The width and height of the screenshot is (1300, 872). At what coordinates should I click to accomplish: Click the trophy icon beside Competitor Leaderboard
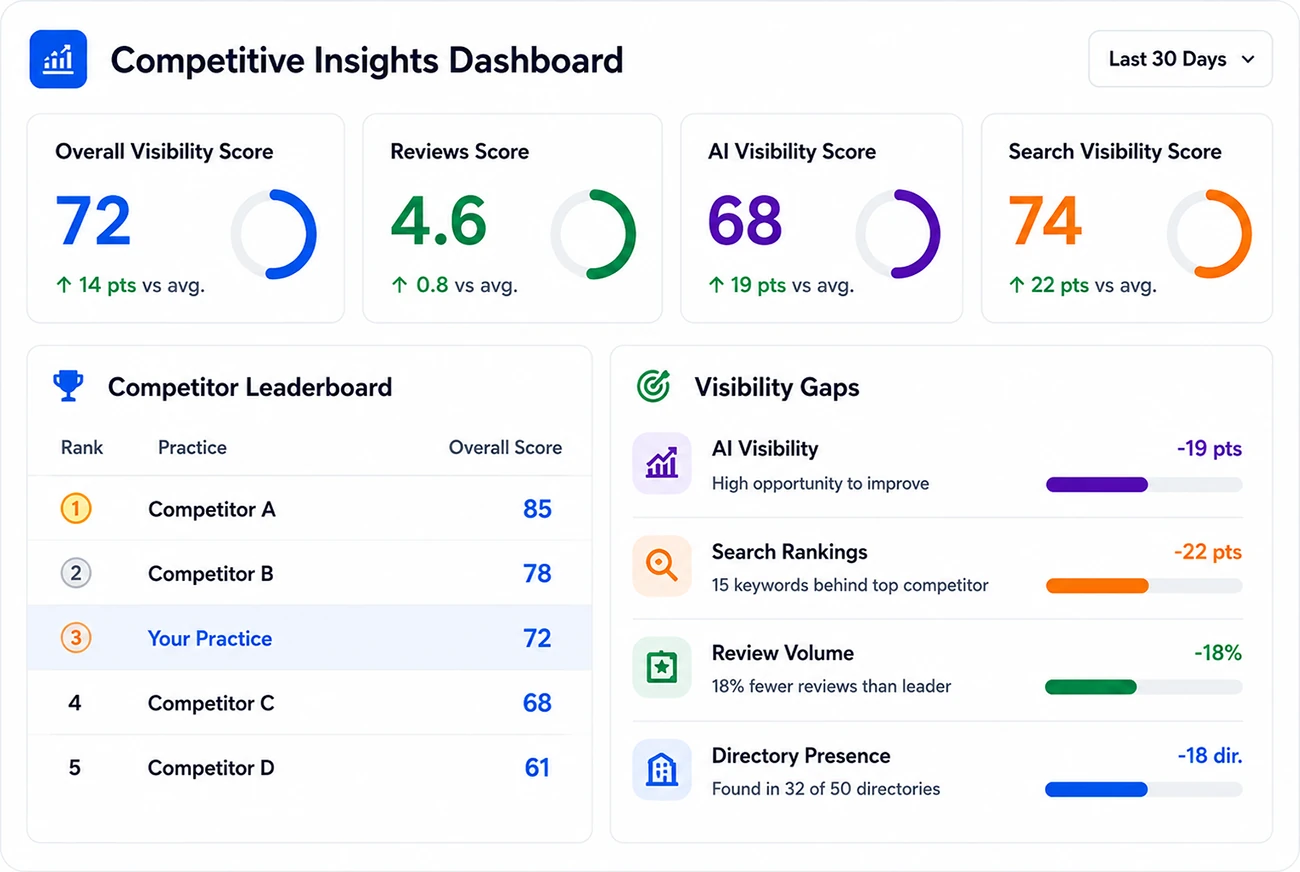click(x=68, y=386)
